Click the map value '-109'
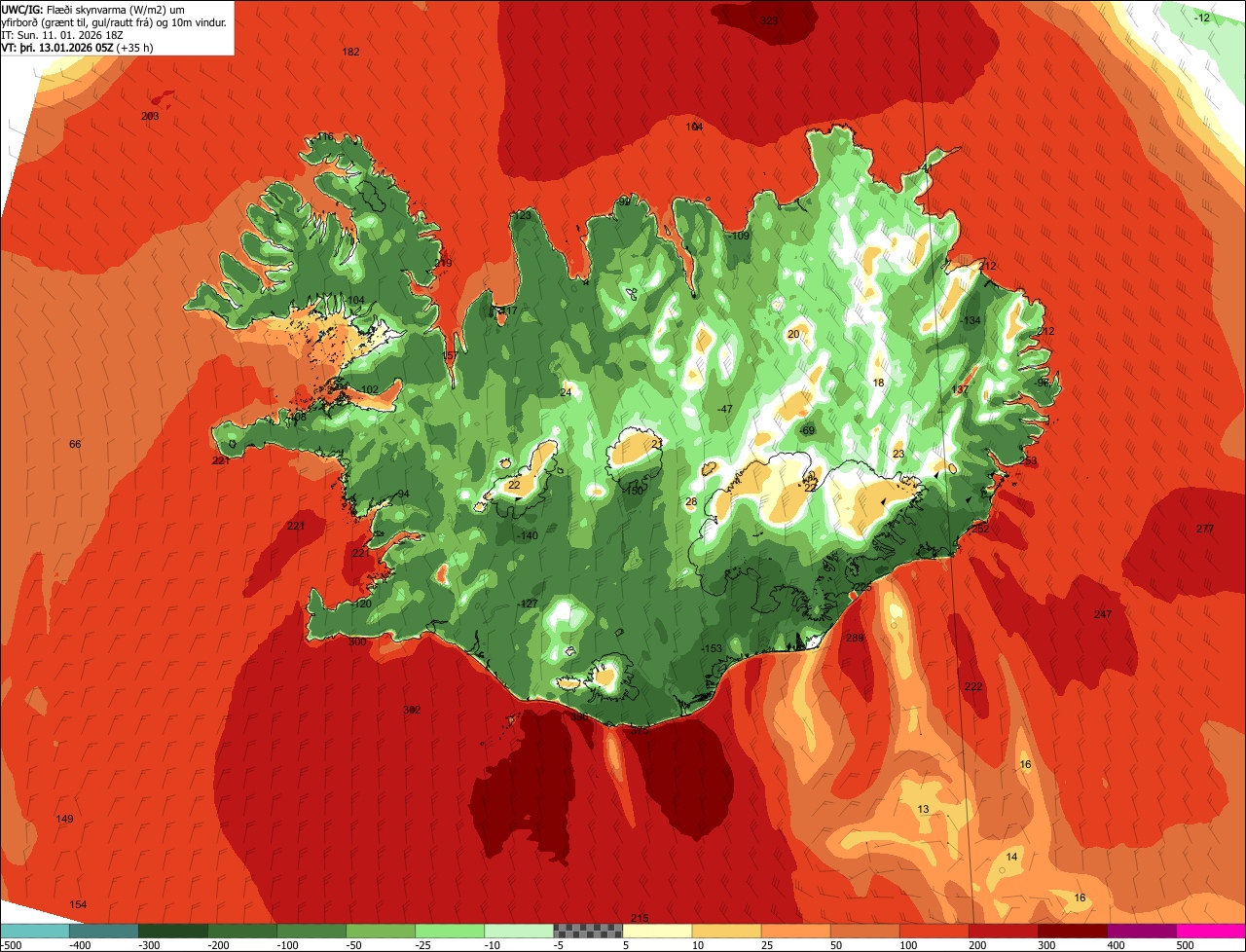This screenshot has width=1246, height=952. [x=739, y=236]
